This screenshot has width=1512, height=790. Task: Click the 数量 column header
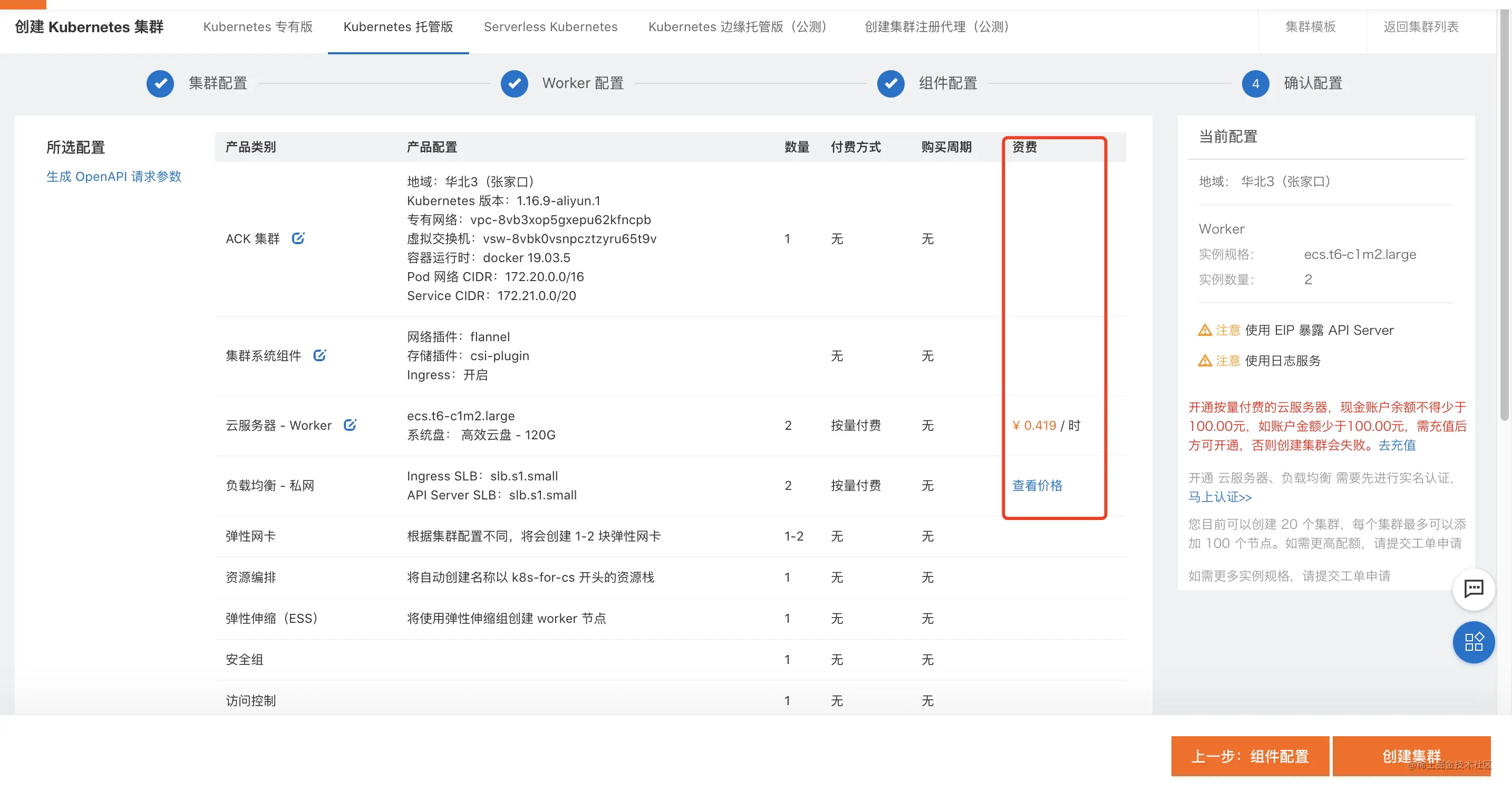(x=797, y=147)
